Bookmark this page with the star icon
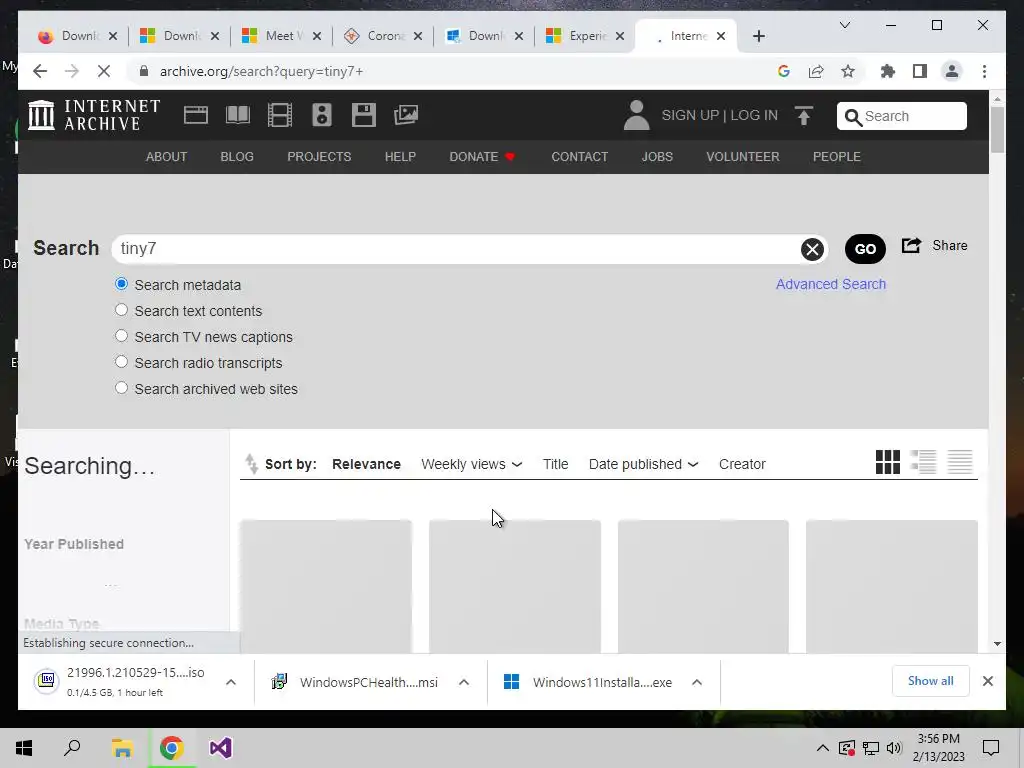The image size is (1024, 768). click(x=848, y=71)
